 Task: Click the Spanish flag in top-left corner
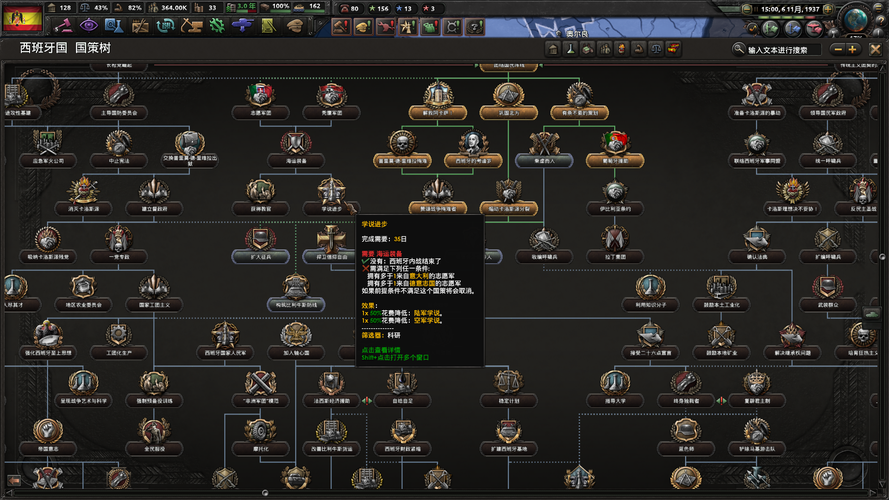tap(23, 18)
